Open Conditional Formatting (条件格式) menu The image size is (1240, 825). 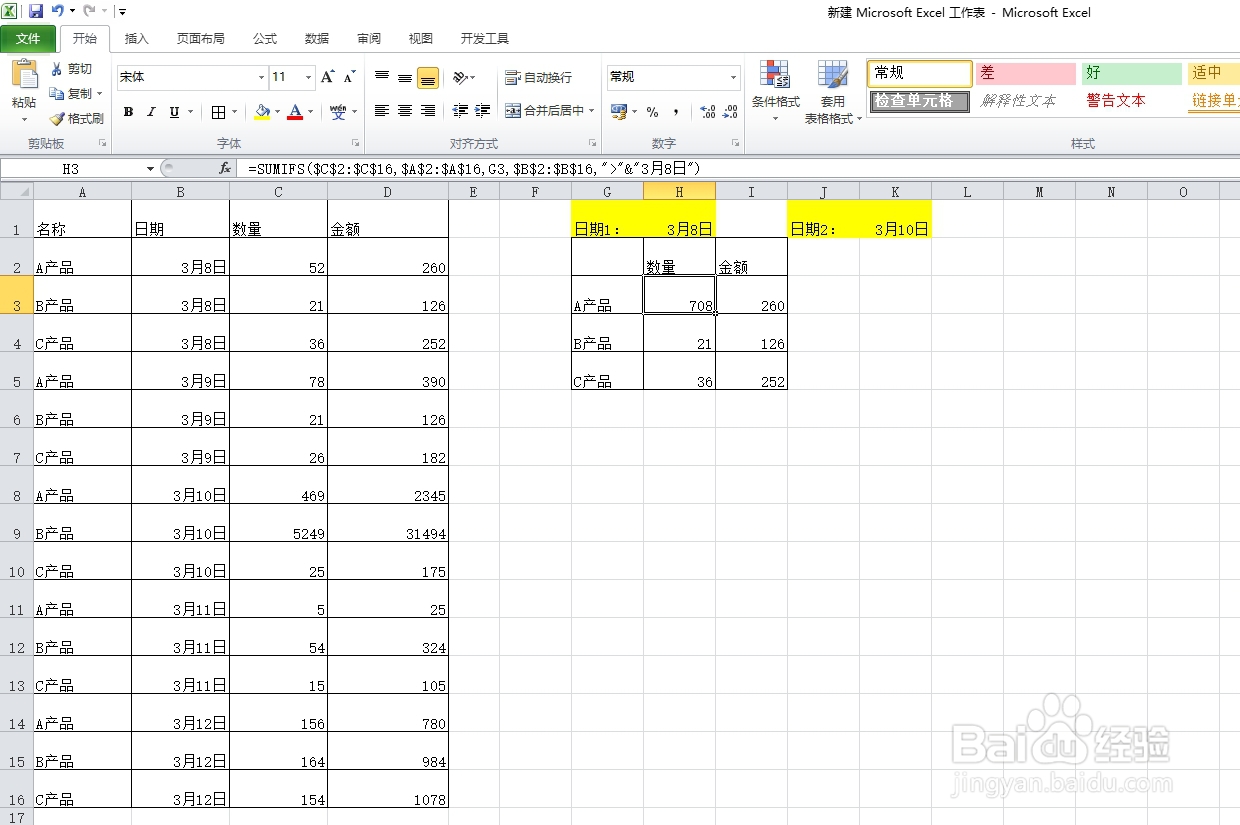coord(776,92)
